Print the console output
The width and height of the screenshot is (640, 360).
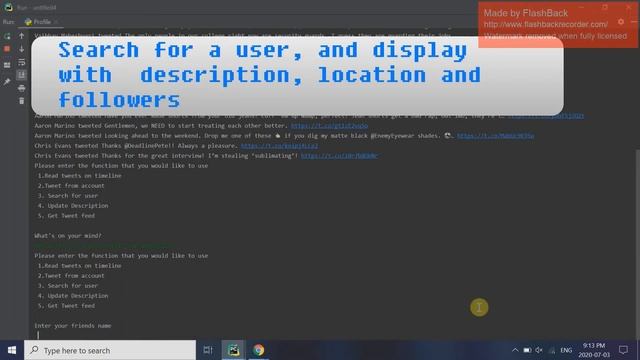click(x=22, y=88)
